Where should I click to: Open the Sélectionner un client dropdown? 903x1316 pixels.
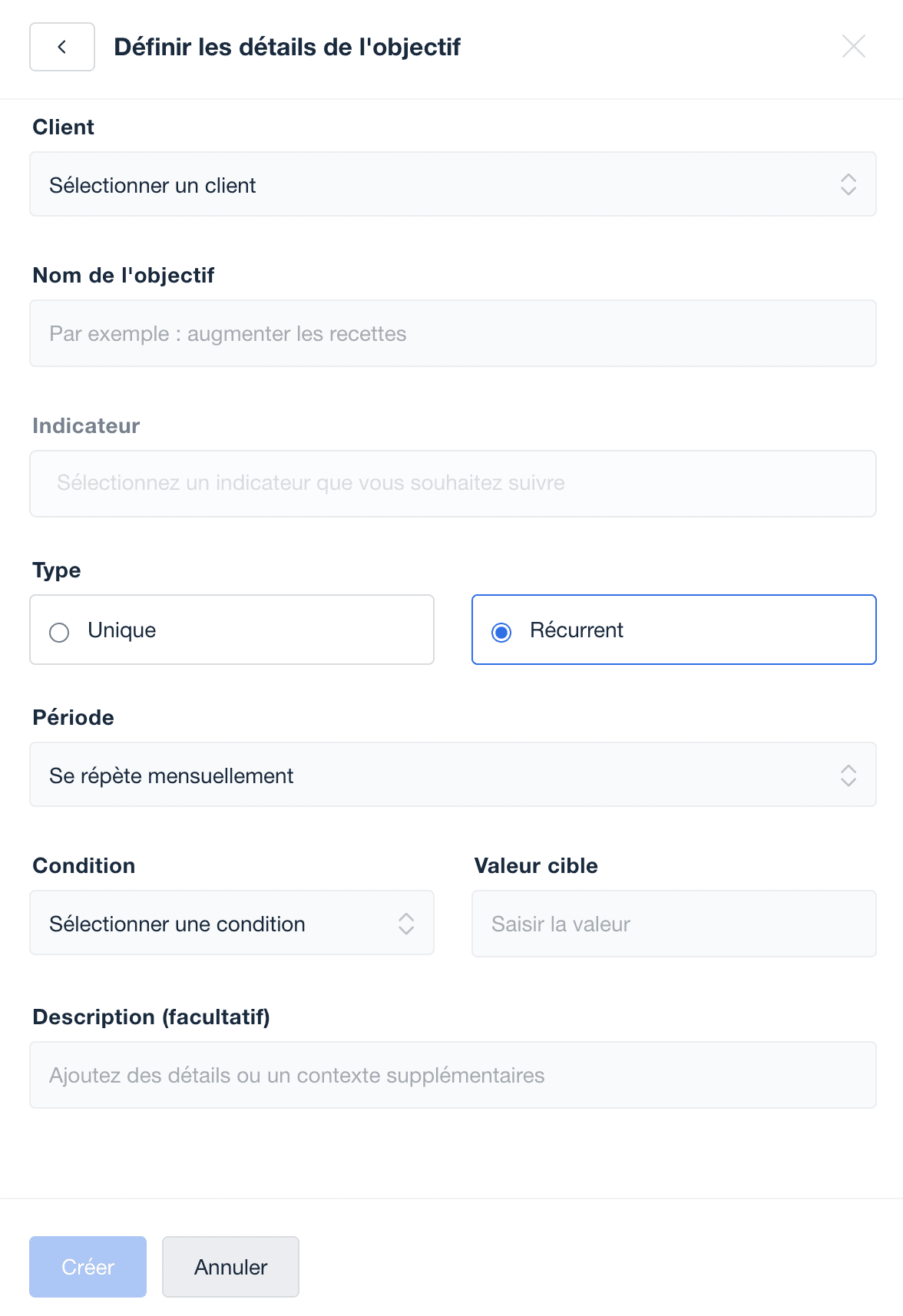453,184
